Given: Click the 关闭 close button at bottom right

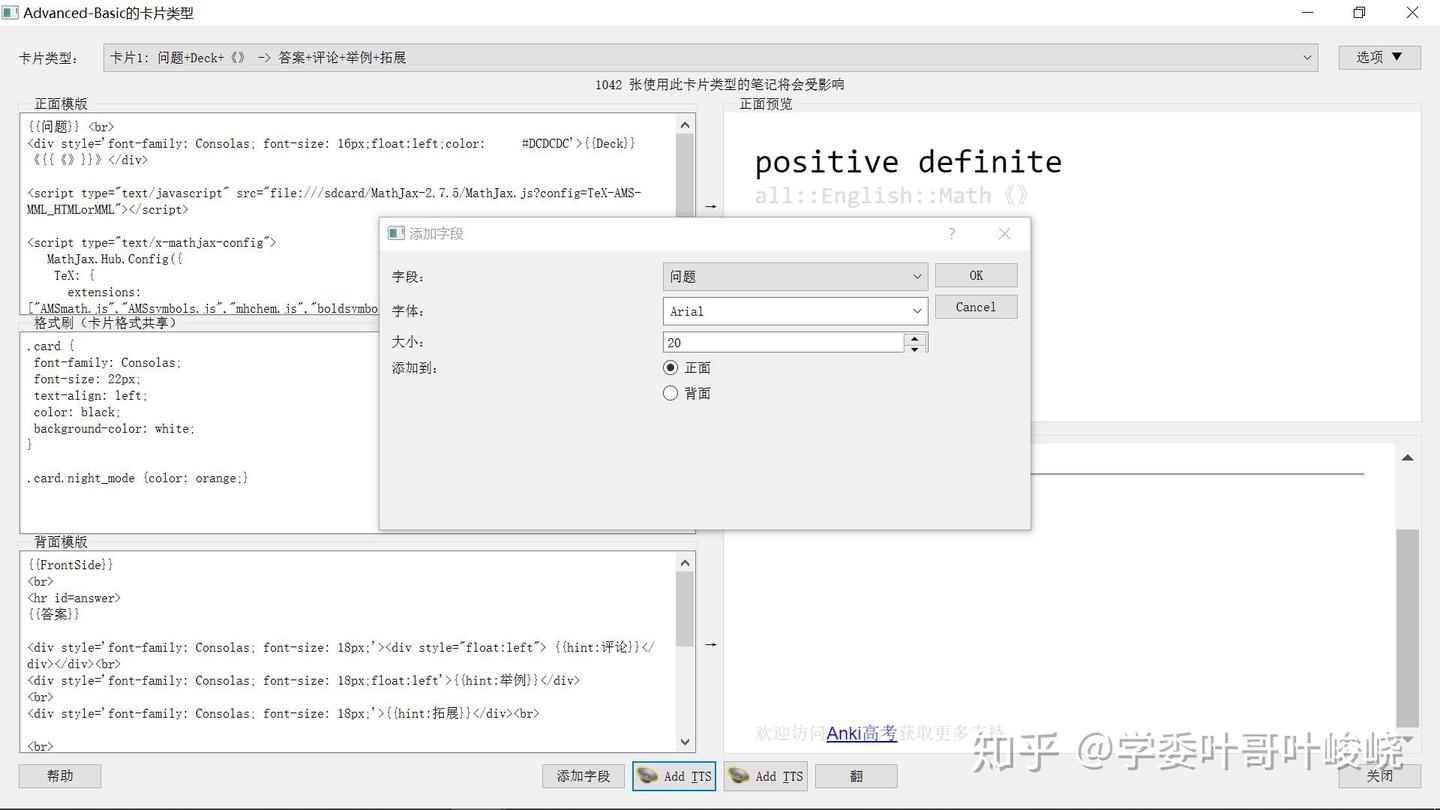Looking at the screenshot, I should click(x=1380, y=776).
